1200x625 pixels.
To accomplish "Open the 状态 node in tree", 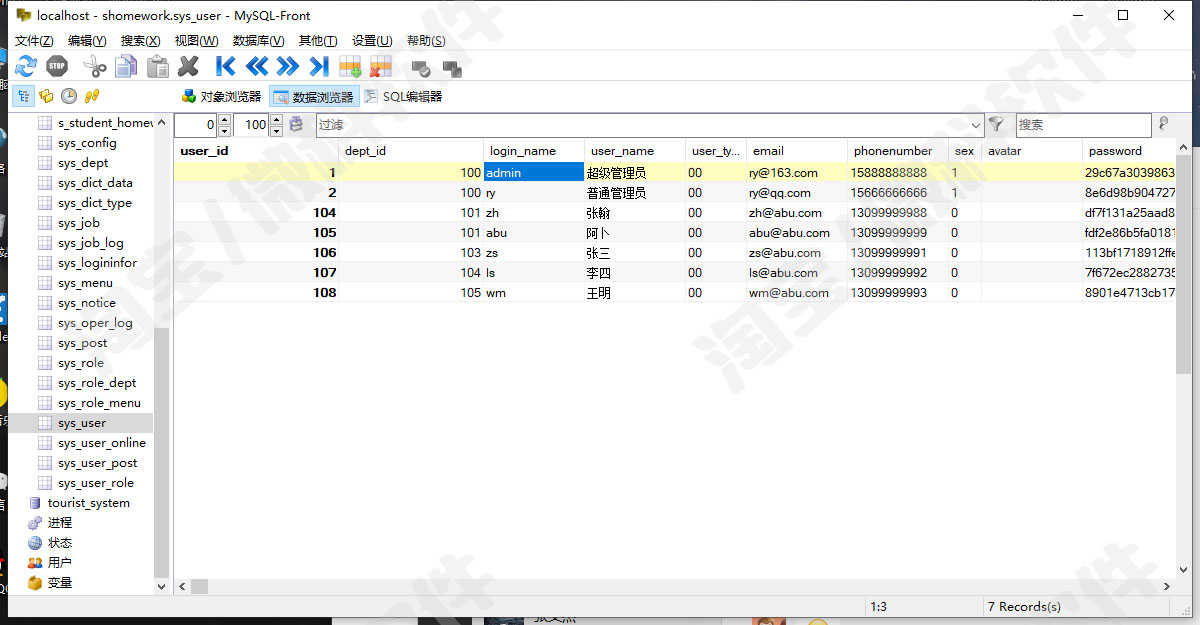I will pyautogui.click(x=60, y=543).
